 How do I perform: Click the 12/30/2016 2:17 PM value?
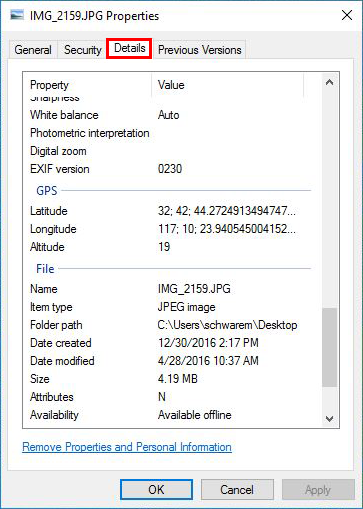(x=208, y=343)
